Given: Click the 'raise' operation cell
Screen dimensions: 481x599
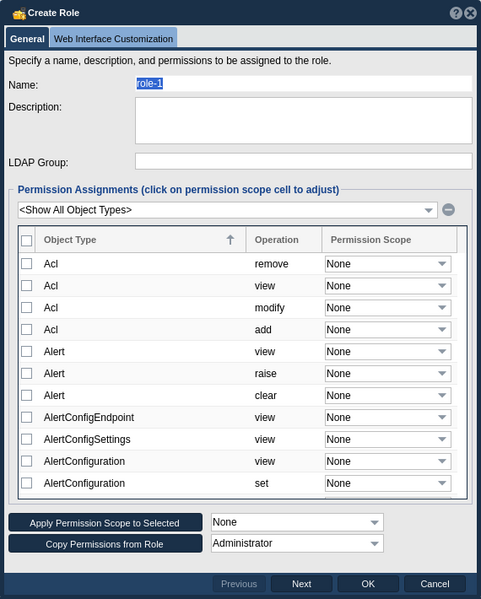Looking at the screenshot, I should point(266,374).
